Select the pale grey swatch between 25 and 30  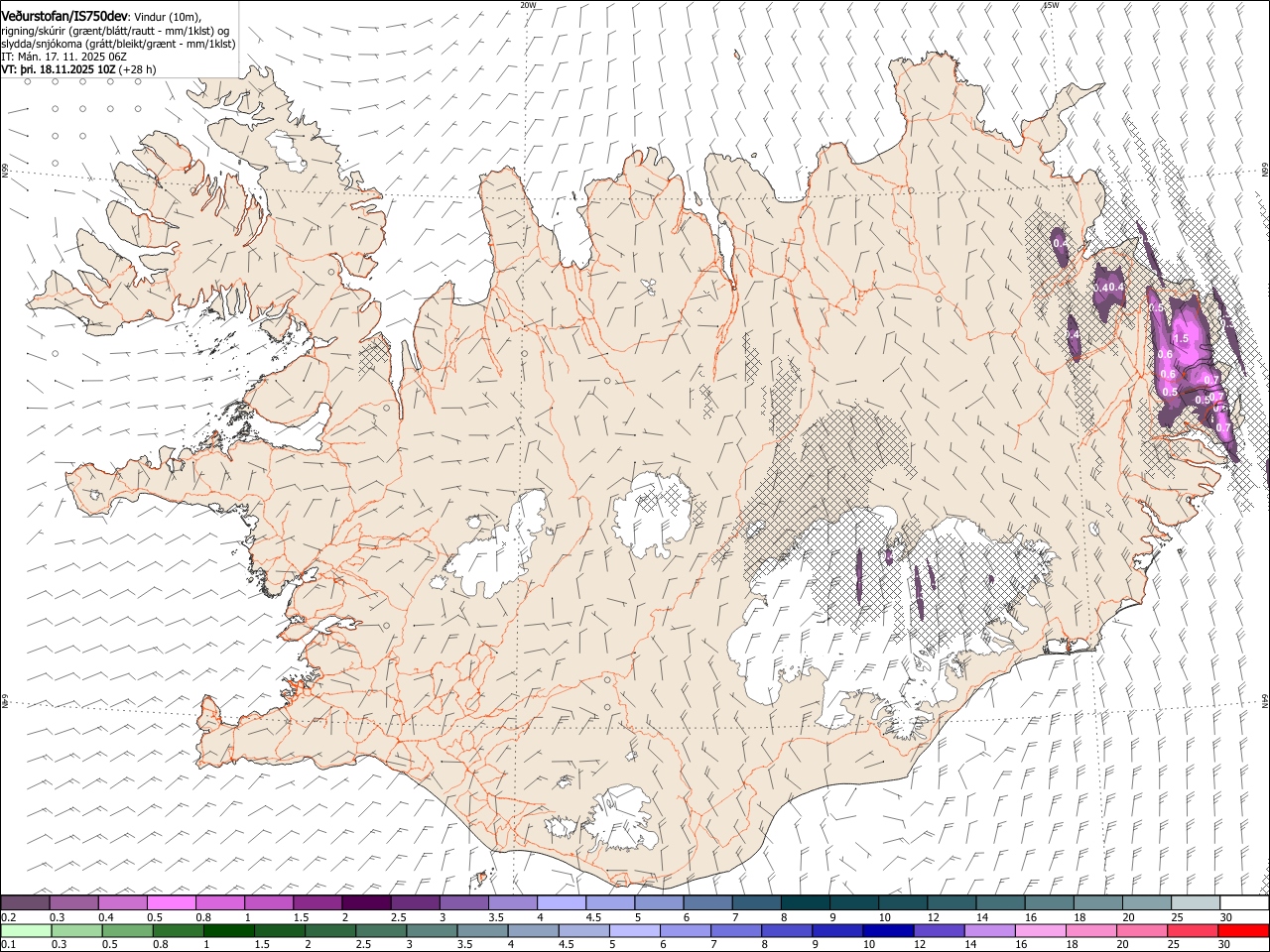1195,902
